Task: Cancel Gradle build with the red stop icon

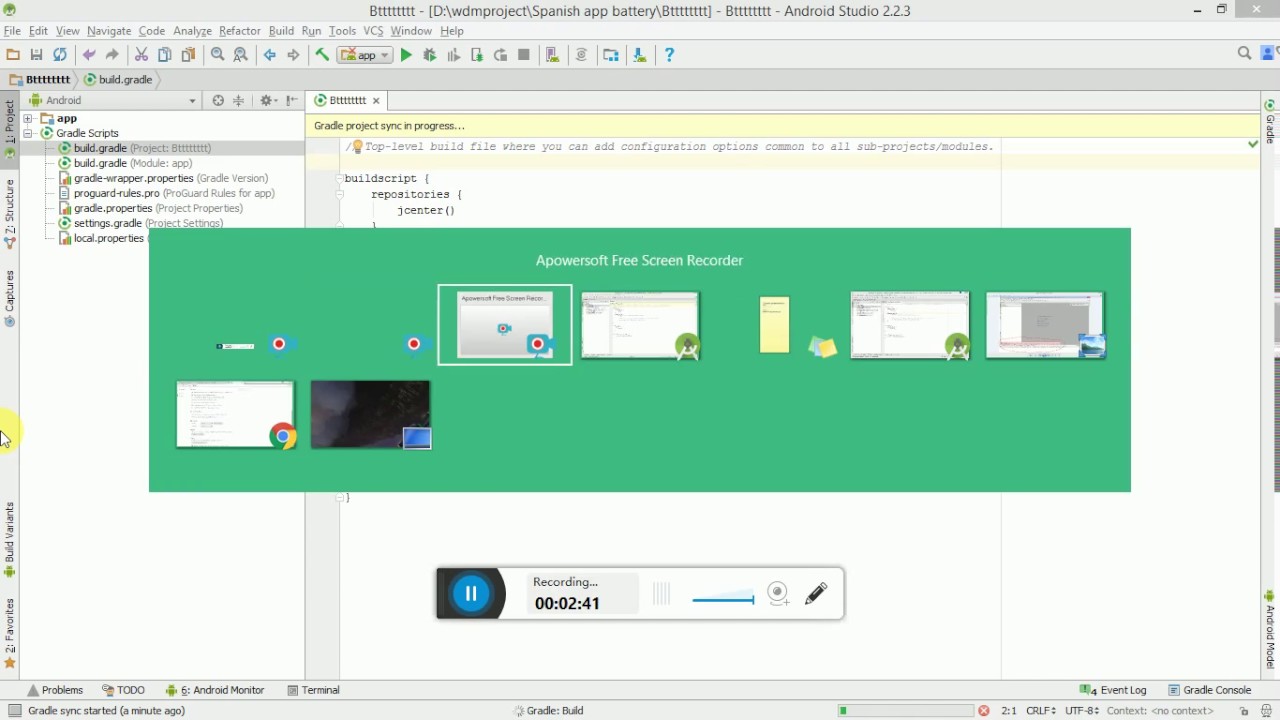Action: click(x=984, y=711)
